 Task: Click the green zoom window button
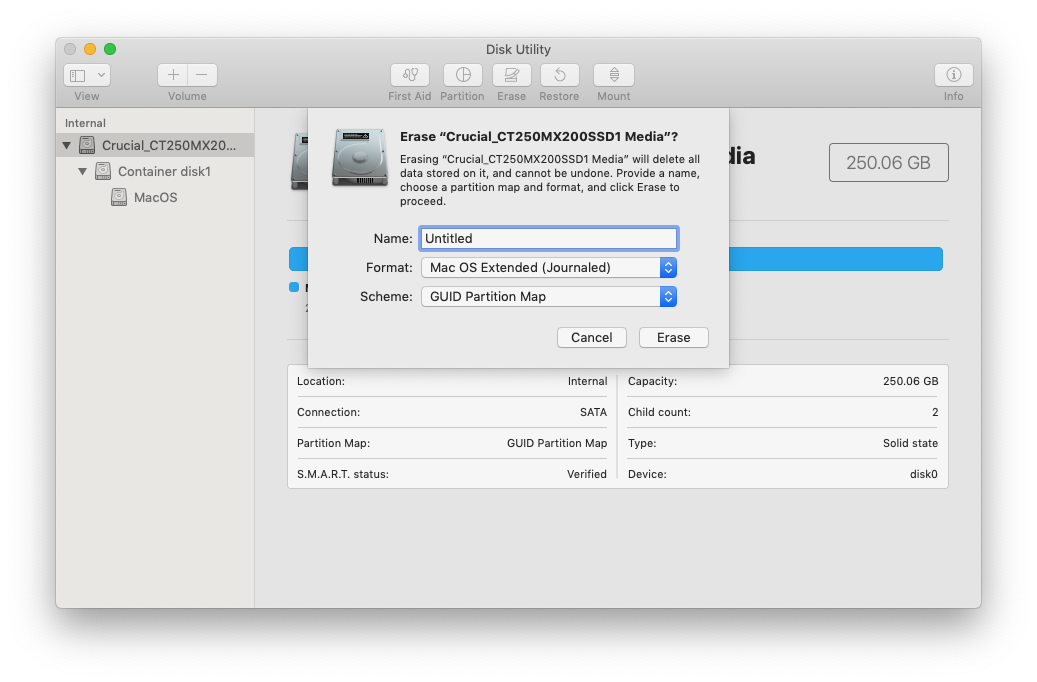pyautogui.click(x=110, y=49)
